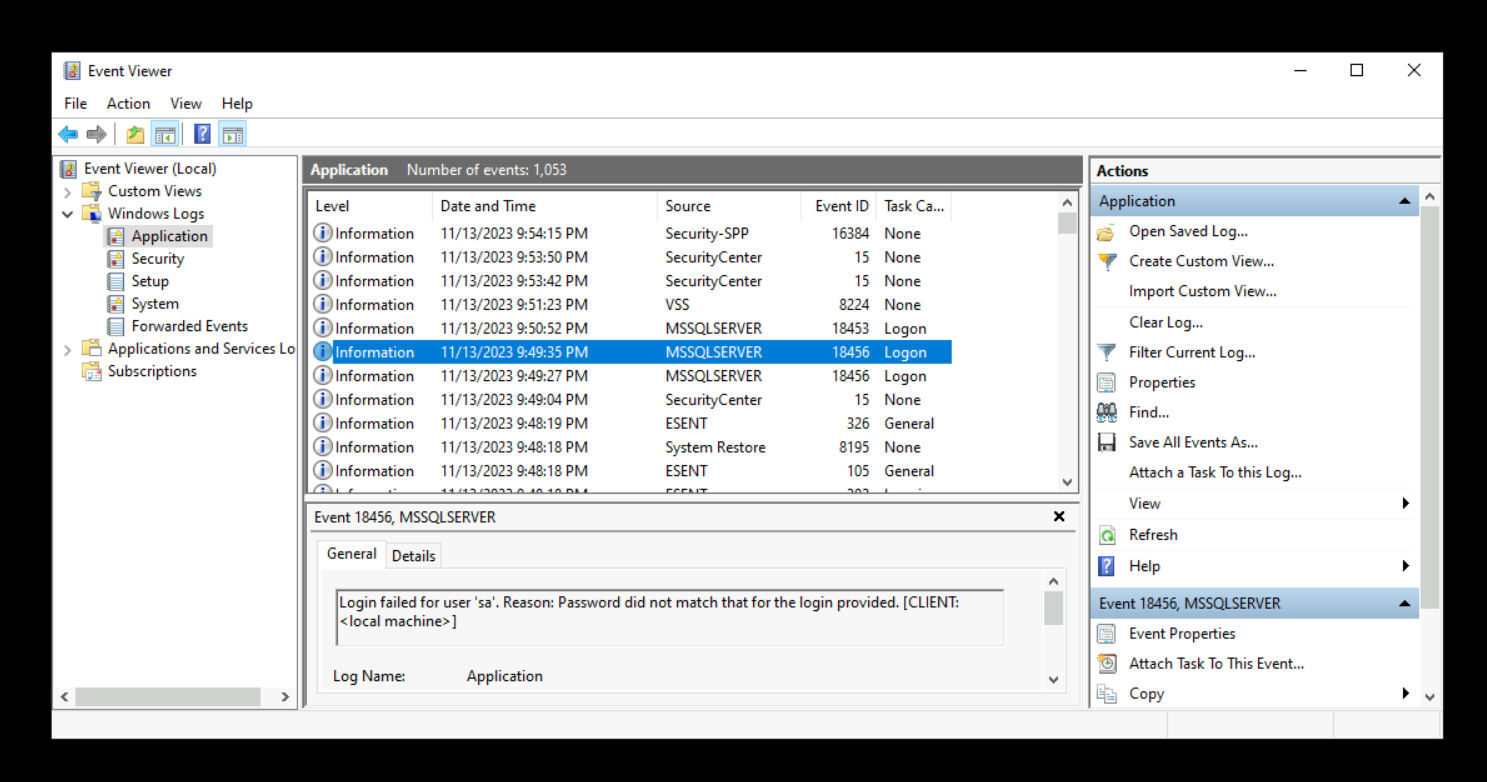Image resolution: width=1487 pixels, height=782 pixels.
Task: Click the green Refresh icon
Action: pyautogui.click(x=1107, y=535)
